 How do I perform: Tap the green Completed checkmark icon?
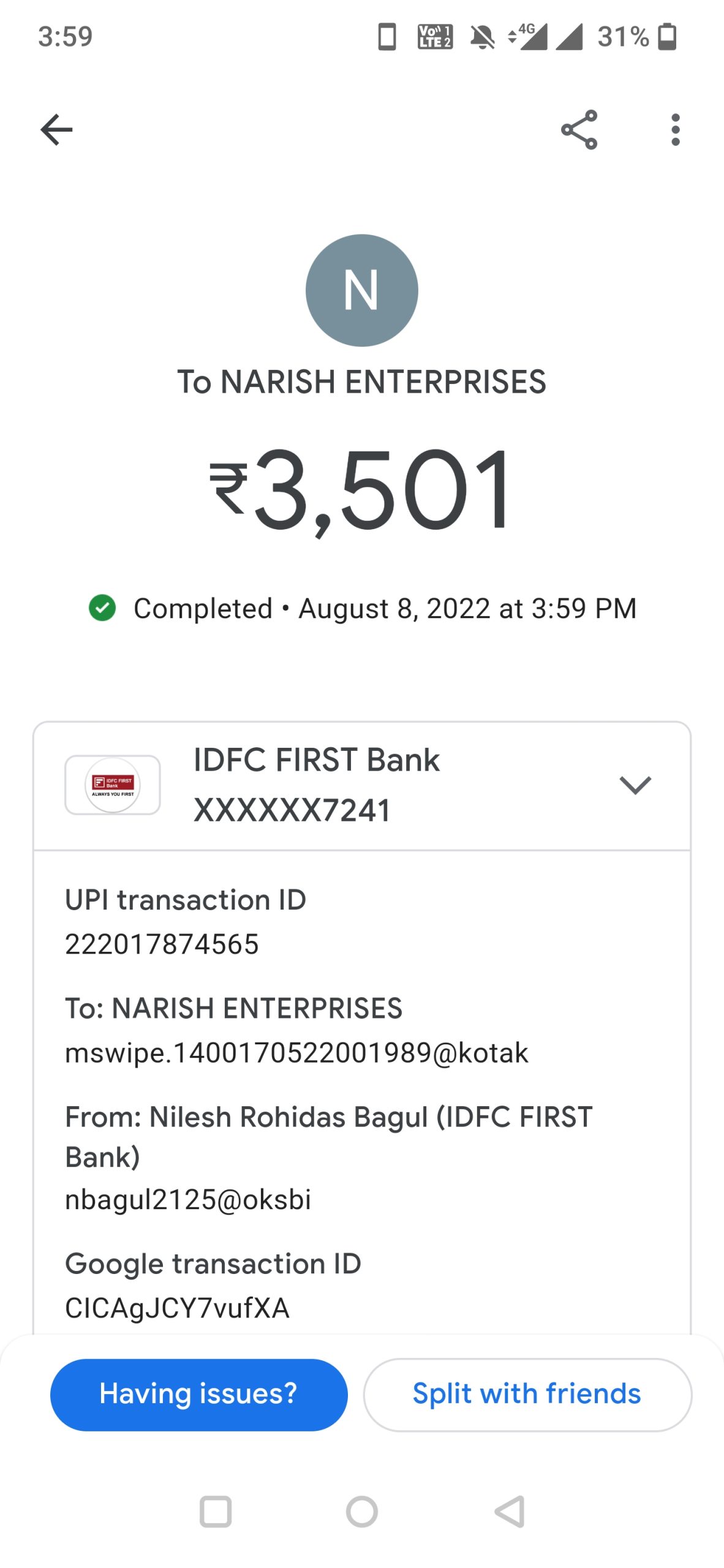tap(102, 608)
